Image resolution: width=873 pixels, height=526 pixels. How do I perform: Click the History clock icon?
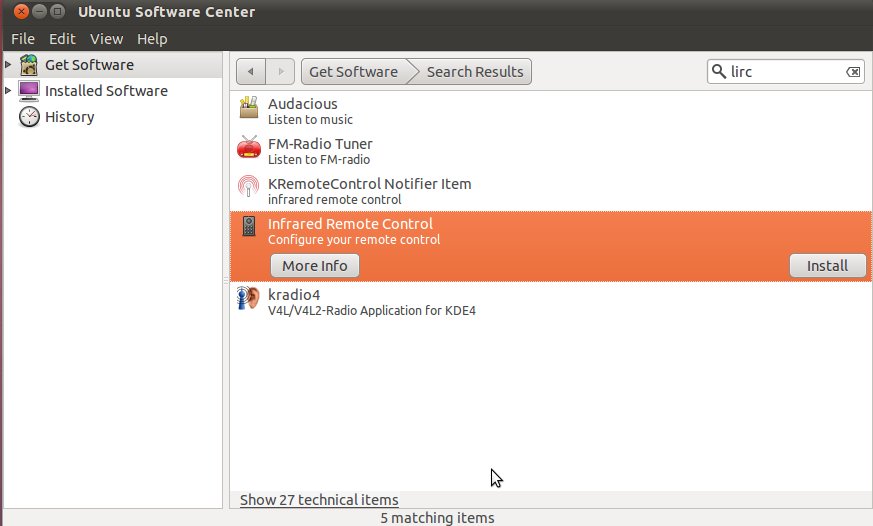coord(29,117)
